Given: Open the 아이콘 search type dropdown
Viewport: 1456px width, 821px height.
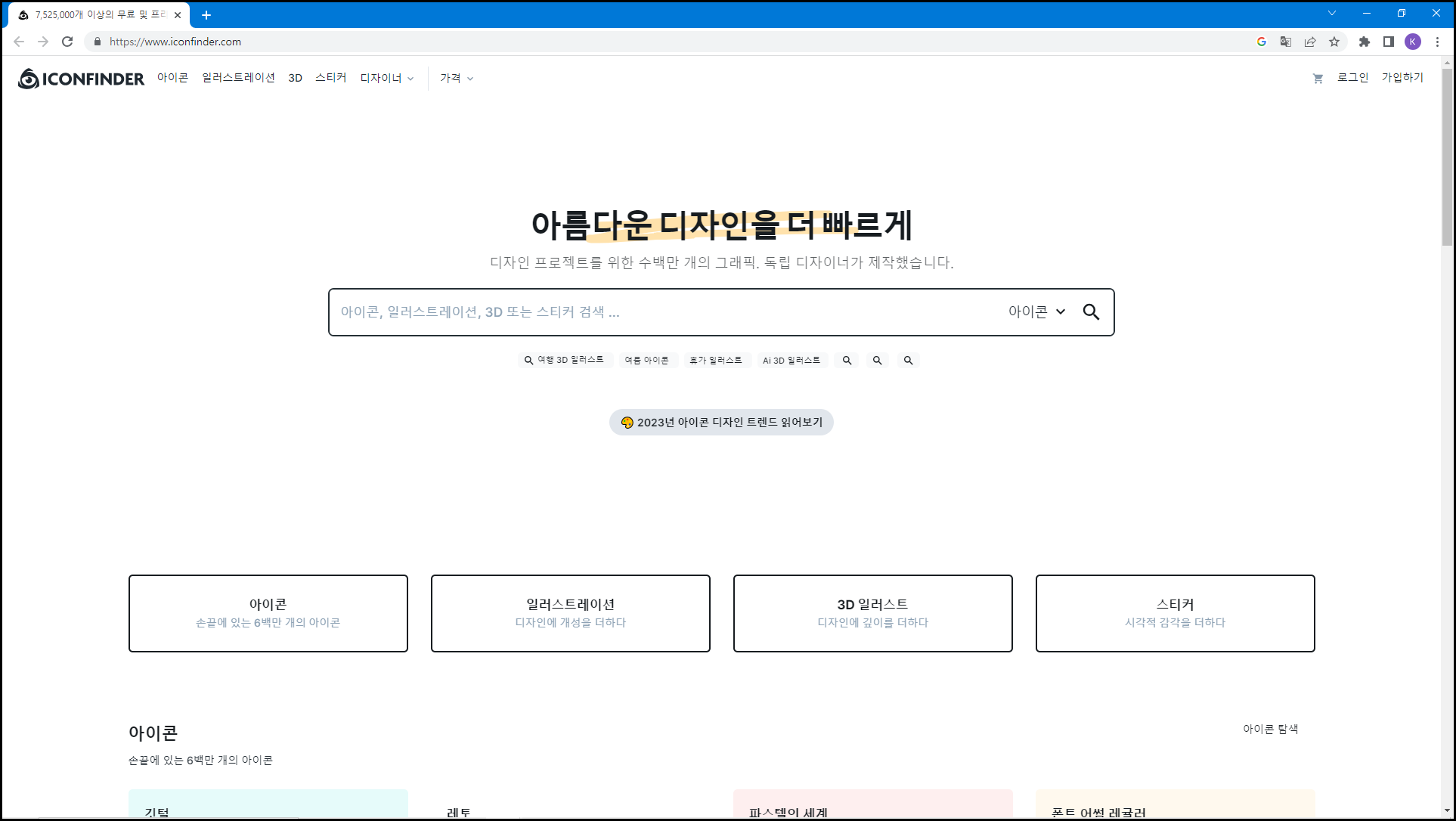Looking at the screenshot, I should click(1036, 312).
